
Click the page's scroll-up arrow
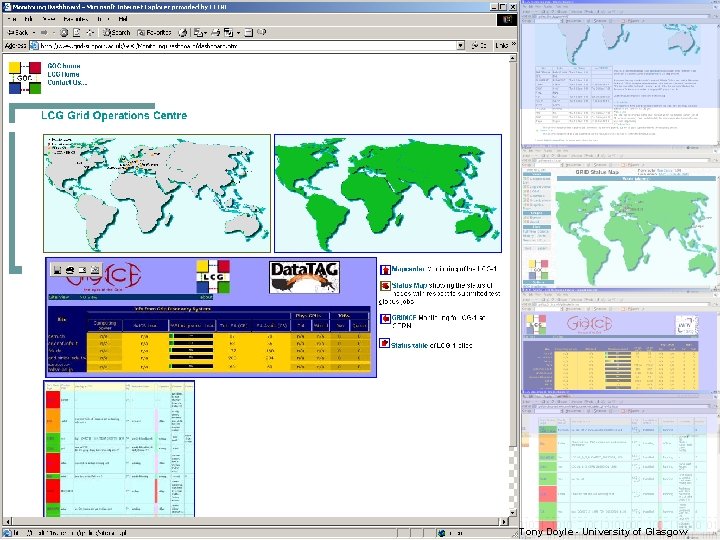pyautogui.click(x=513, y=58)
